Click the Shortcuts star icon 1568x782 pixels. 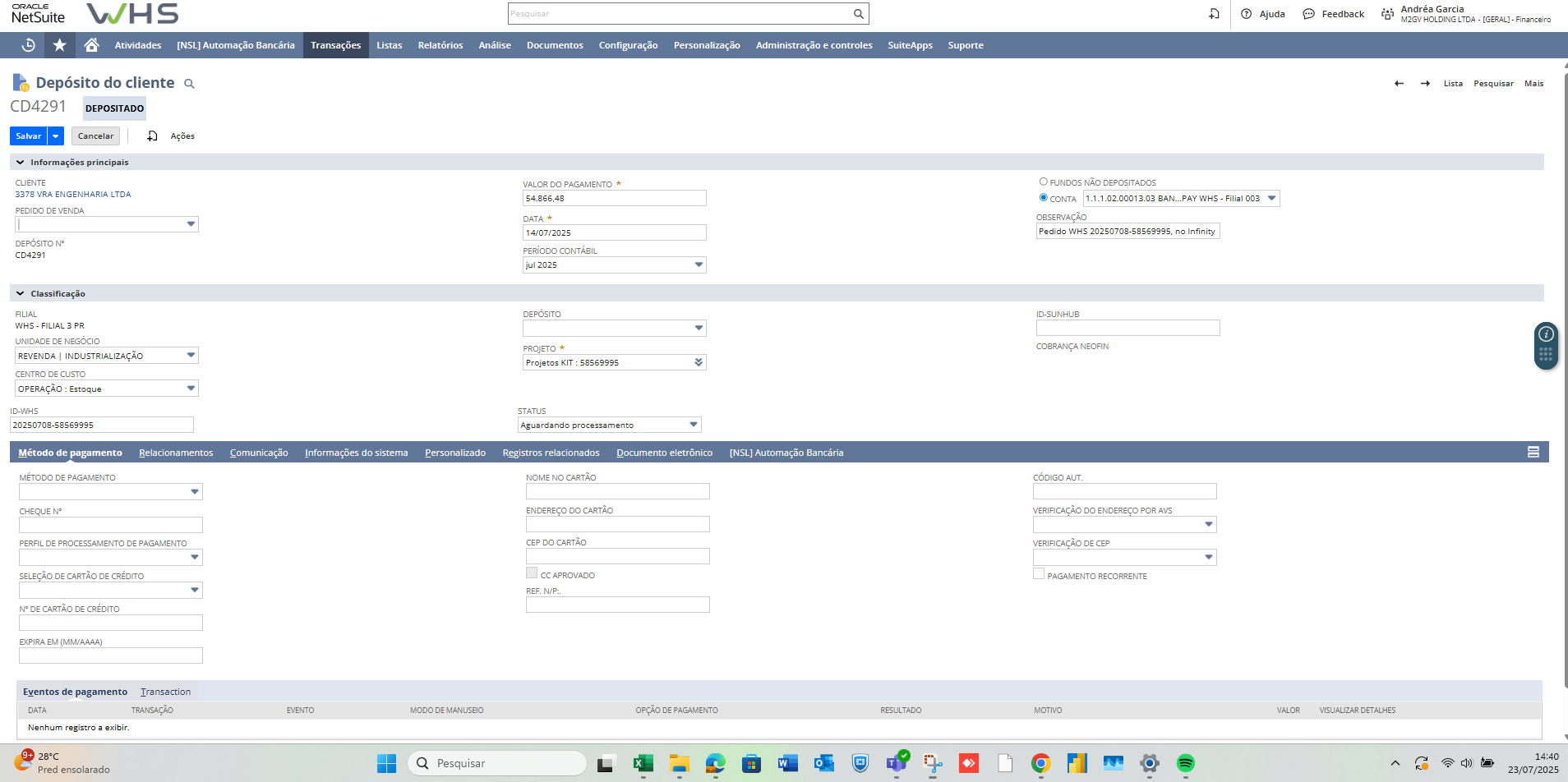tap(59, 45)
